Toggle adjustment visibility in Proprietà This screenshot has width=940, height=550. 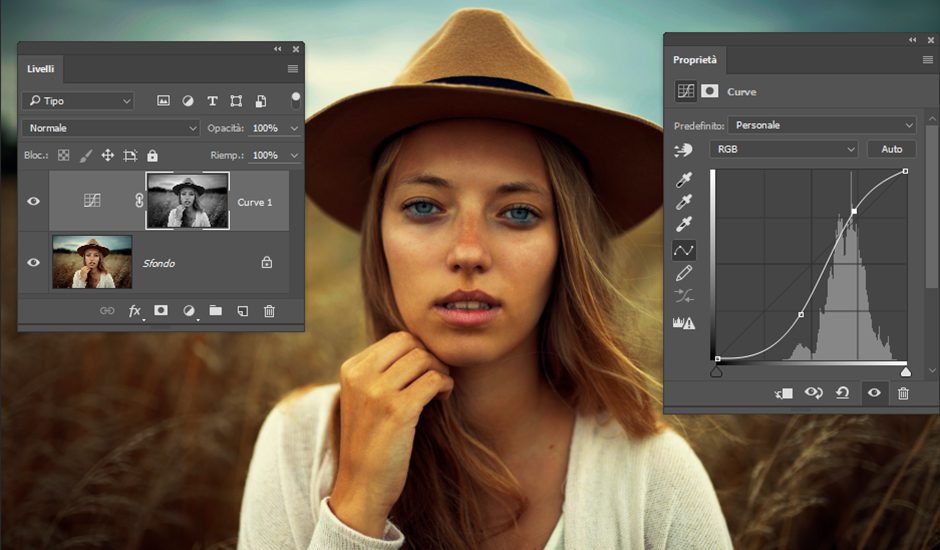[874, 393]
